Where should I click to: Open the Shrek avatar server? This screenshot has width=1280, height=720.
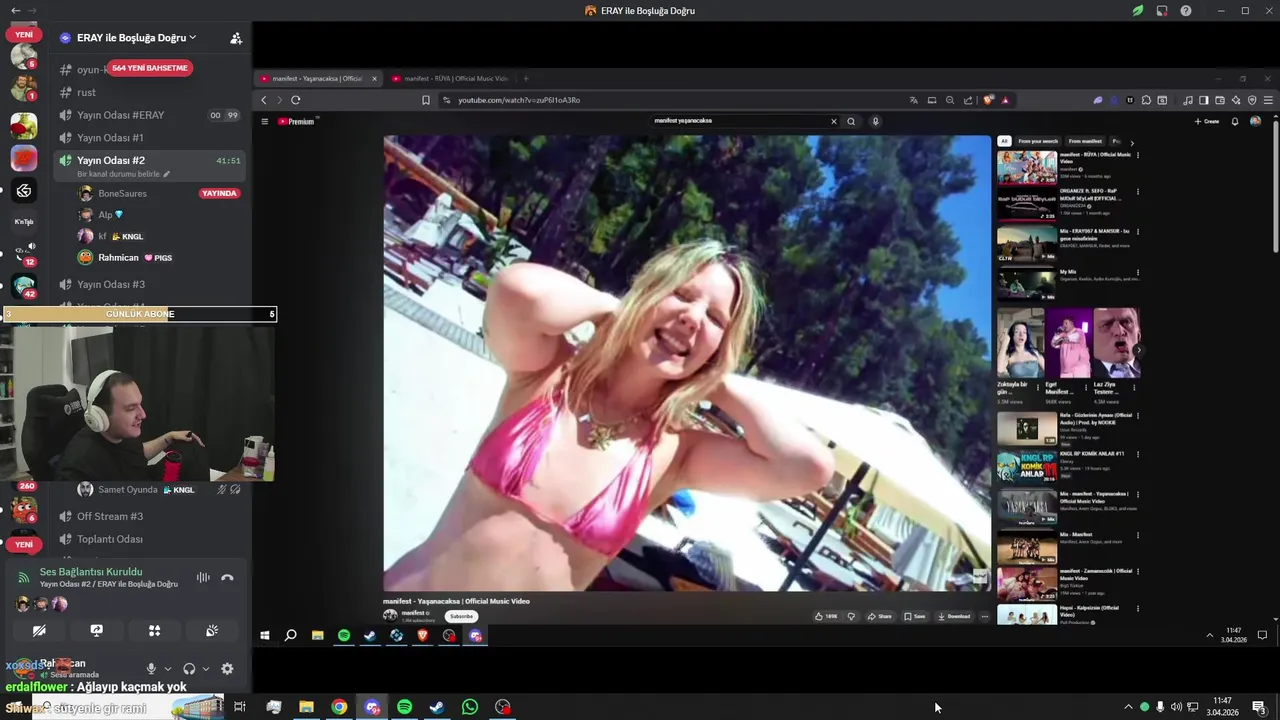pyautogui.click(x=24, y=125)
